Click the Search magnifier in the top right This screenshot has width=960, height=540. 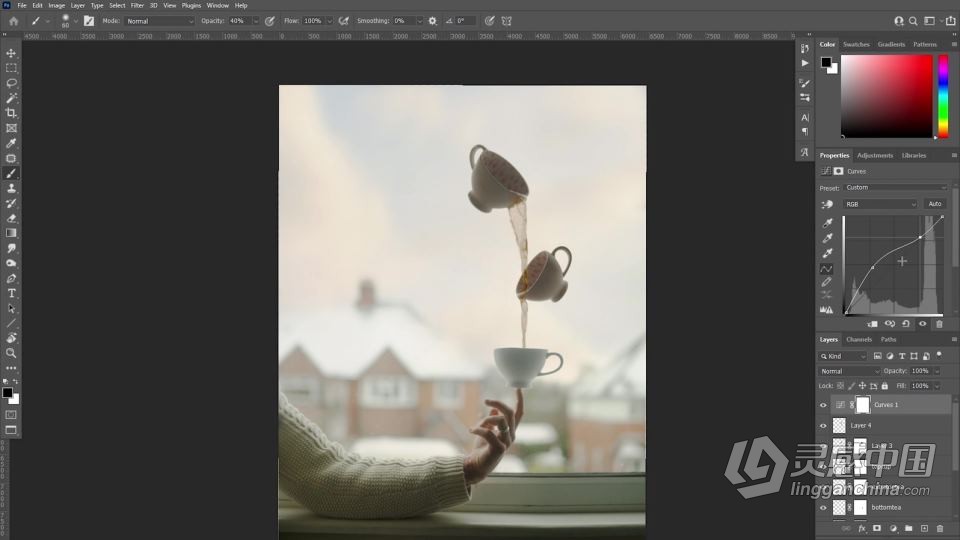tap(913, 21)
